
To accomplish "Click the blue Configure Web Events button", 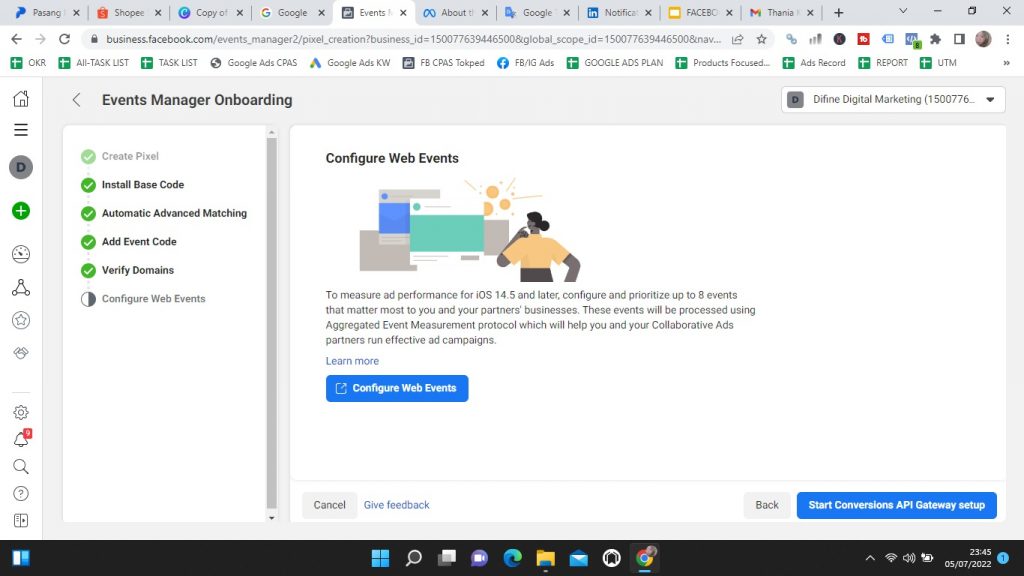I will coord(397,388).
